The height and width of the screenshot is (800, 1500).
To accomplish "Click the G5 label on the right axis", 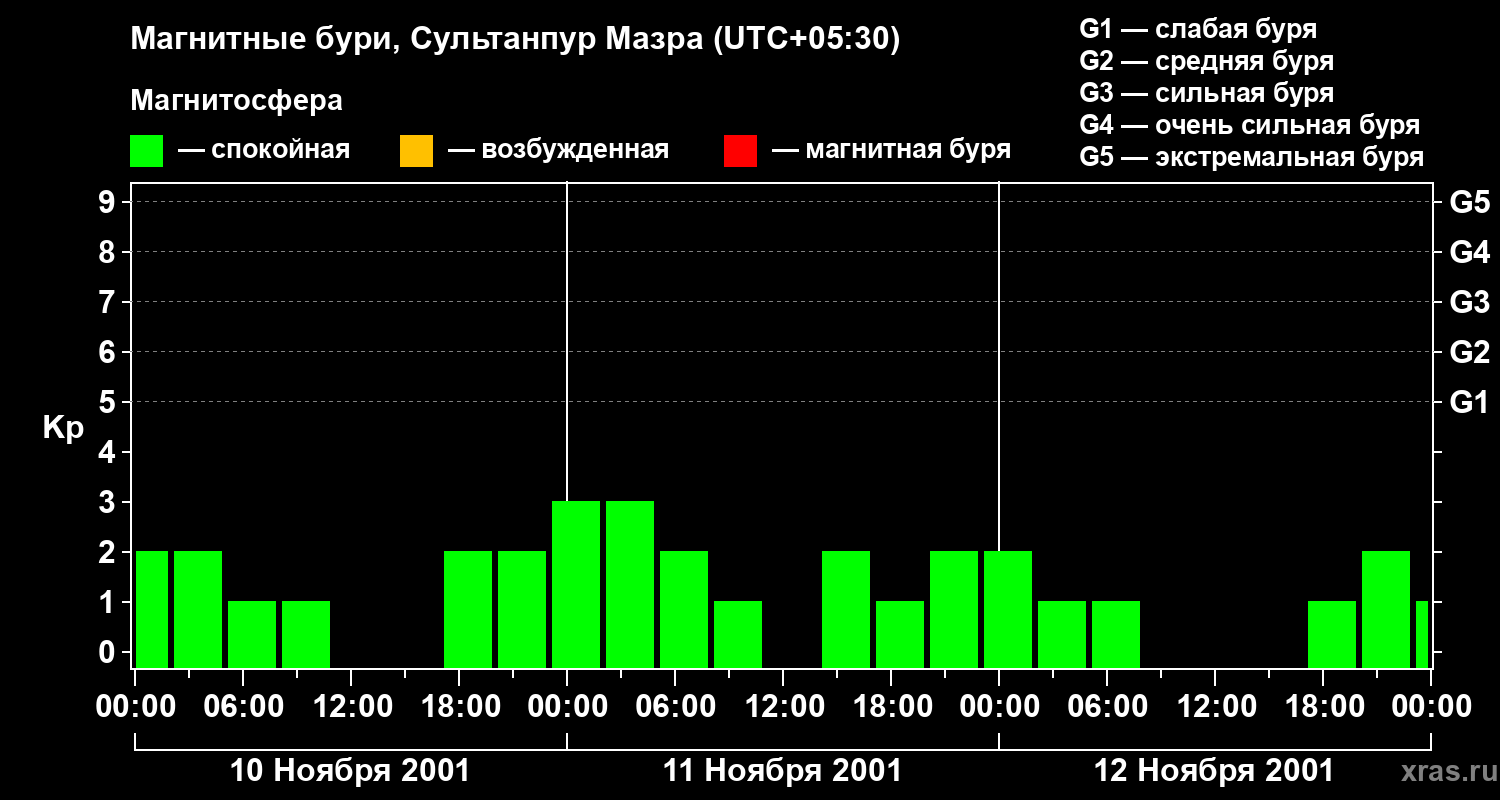I will click(1470, 202).
